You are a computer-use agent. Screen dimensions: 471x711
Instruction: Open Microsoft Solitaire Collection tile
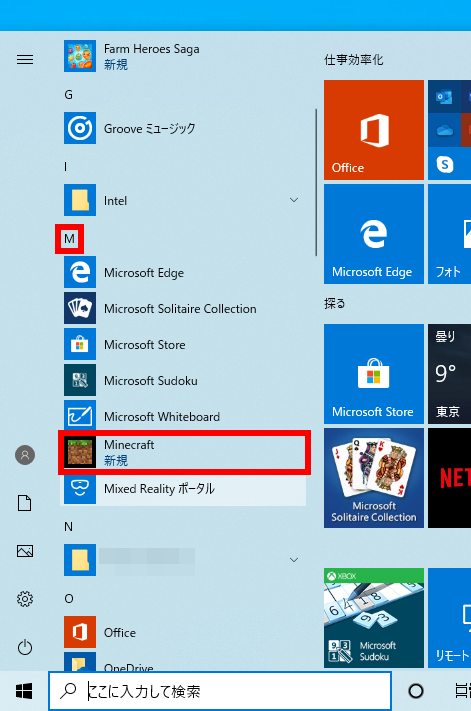point(374,478)
